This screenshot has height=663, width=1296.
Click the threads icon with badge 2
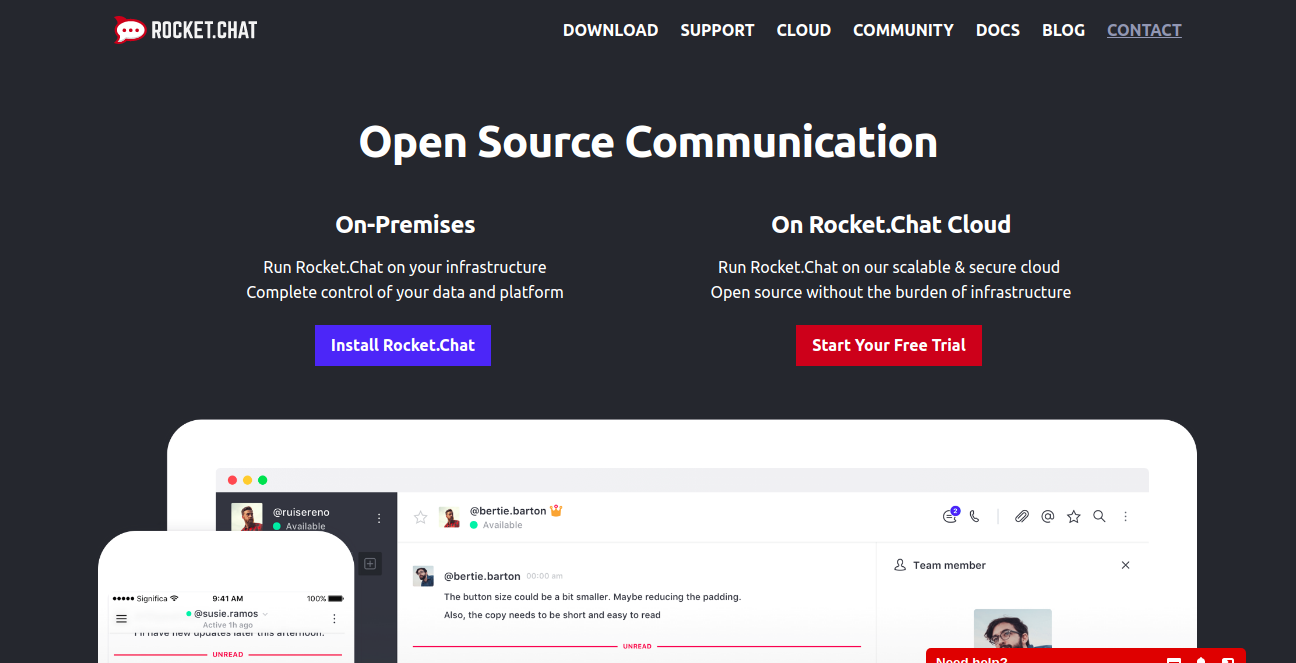tap(950, 516)
